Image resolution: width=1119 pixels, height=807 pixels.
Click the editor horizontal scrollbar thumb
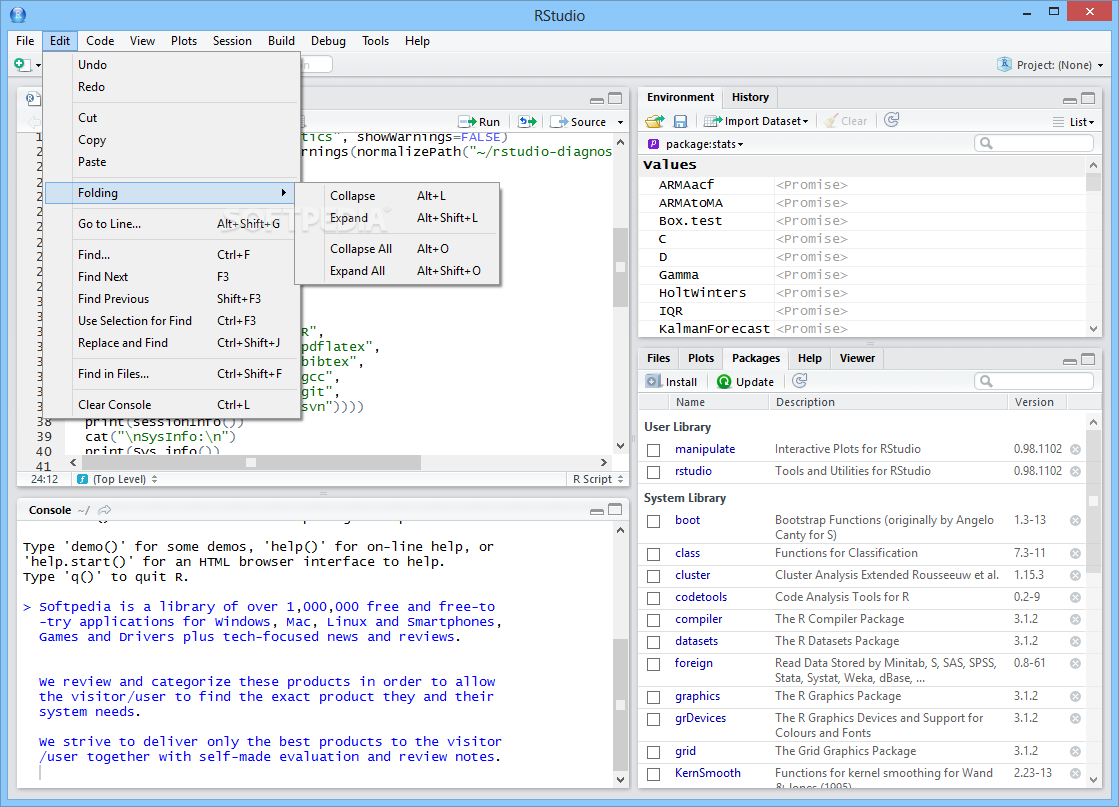click(250, 462)
